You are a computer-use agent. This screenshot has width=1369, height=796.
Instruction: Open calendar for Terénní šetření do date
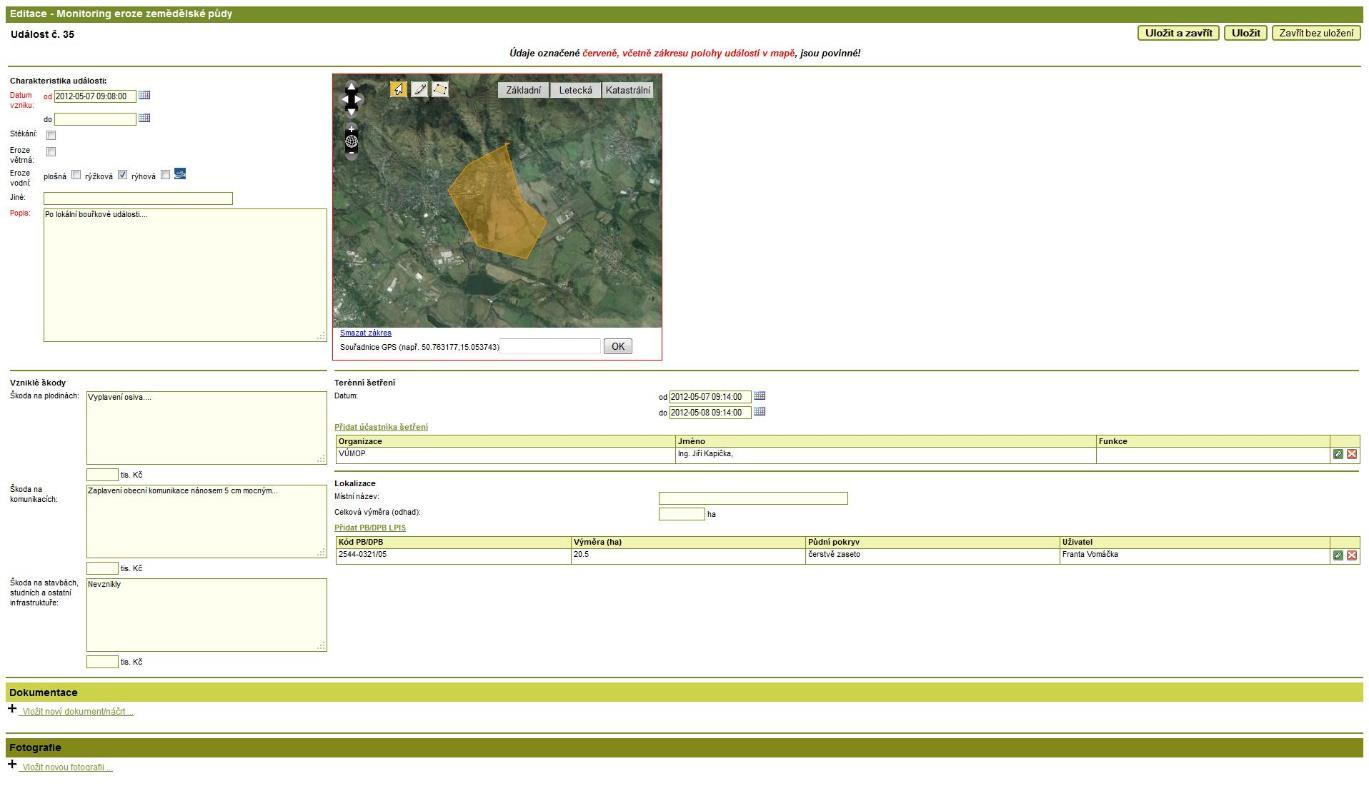click(759, 411)
